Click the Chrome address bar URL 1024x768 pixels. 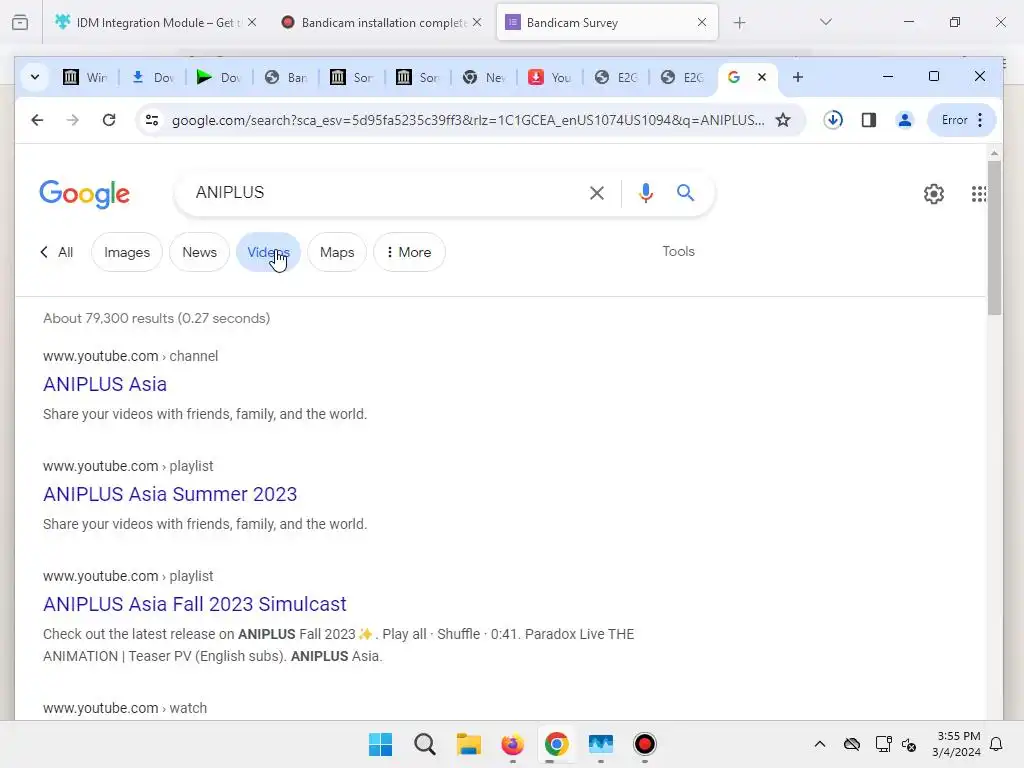(468, 120)
